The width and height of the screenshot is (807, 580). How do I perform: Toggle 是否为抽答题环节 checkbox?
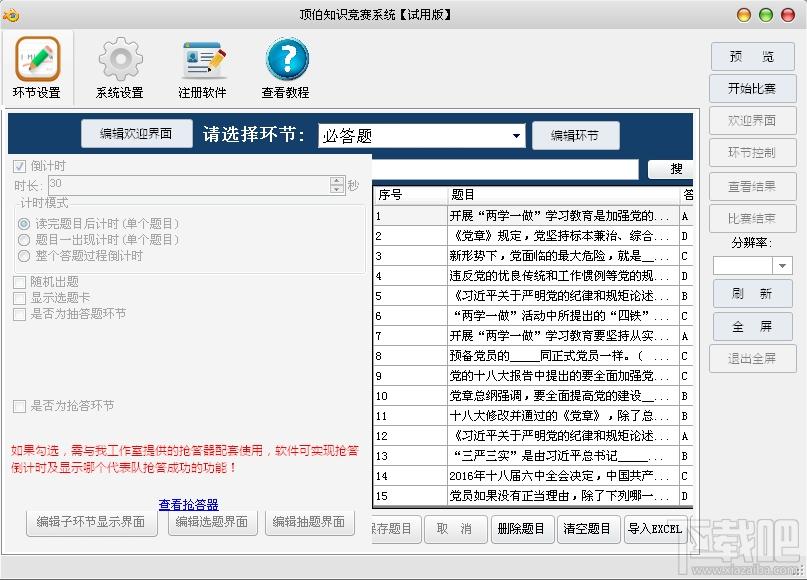pyautogui.click(x=20, y=314)
